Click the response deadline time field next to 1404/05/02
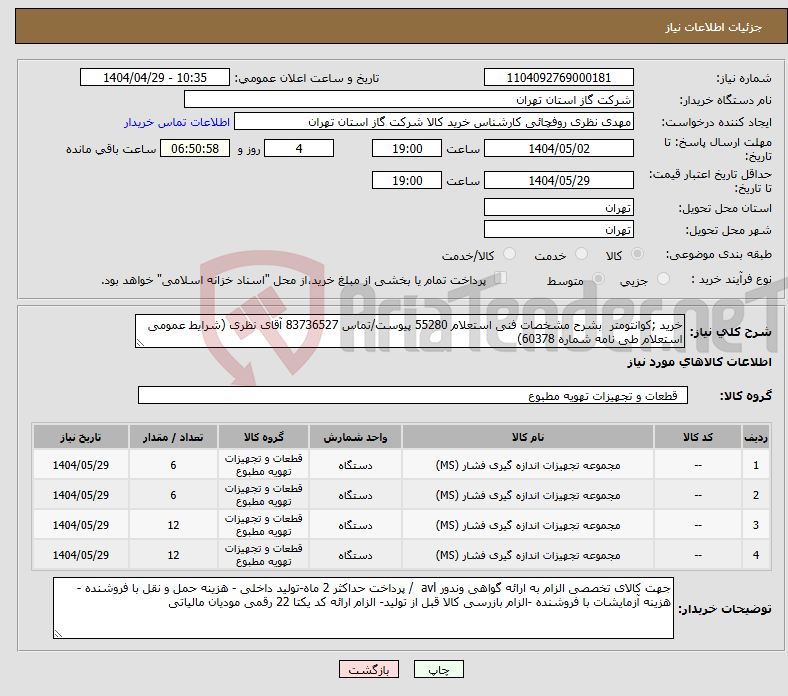The image size is (788, 696). (x=407, y=148)
